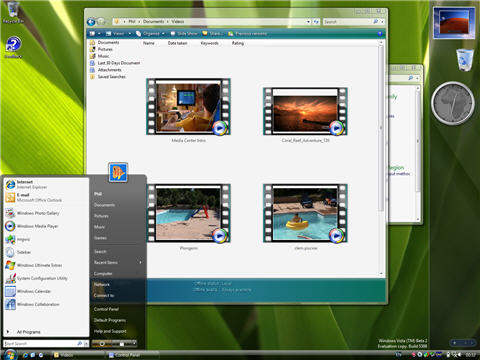The width and height of the screenshot is (480, 360).
Task: Open Last 30 Days Documents in the navigation pane
Action: [115, 63]
